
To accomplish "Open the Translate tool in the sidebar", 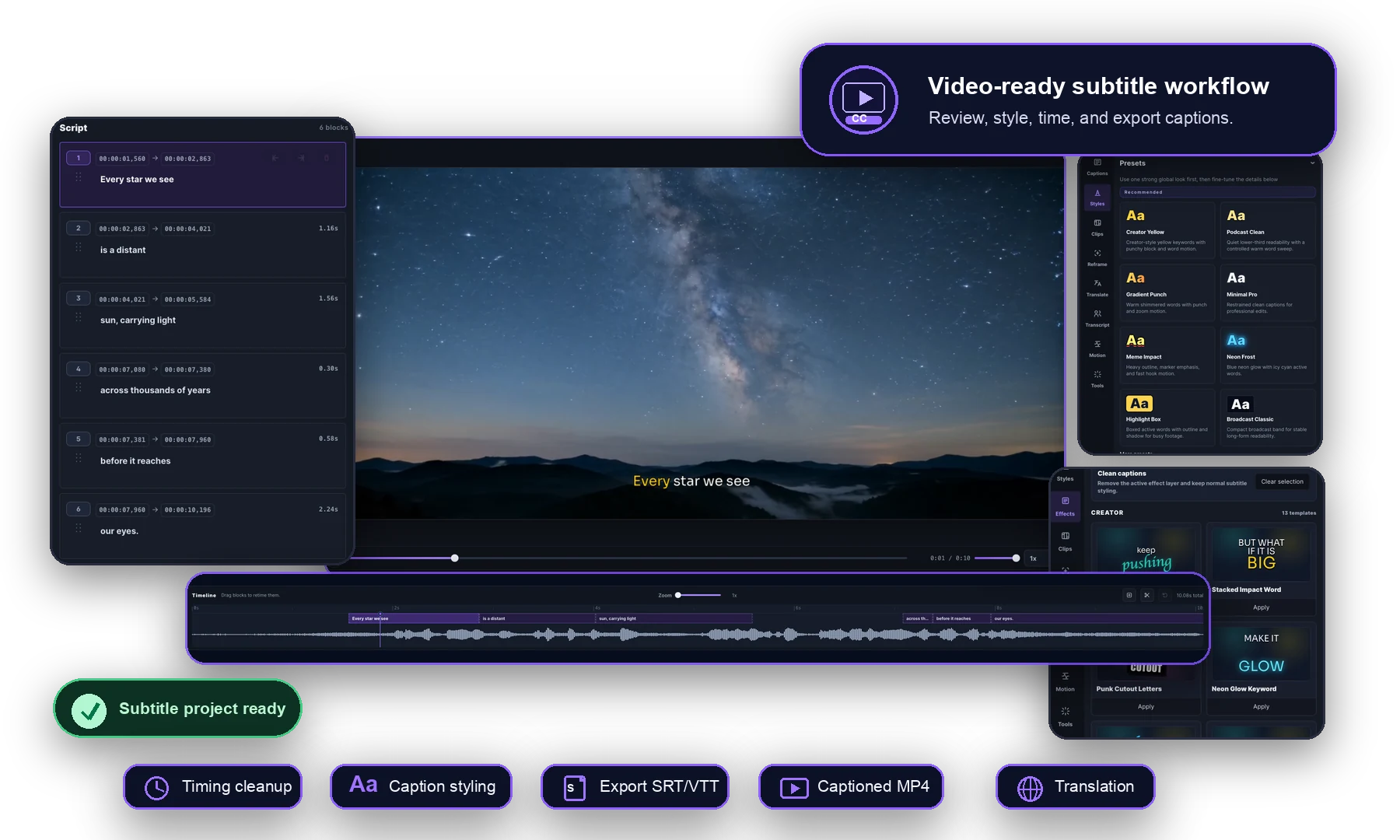I will tap(1097, 288).
